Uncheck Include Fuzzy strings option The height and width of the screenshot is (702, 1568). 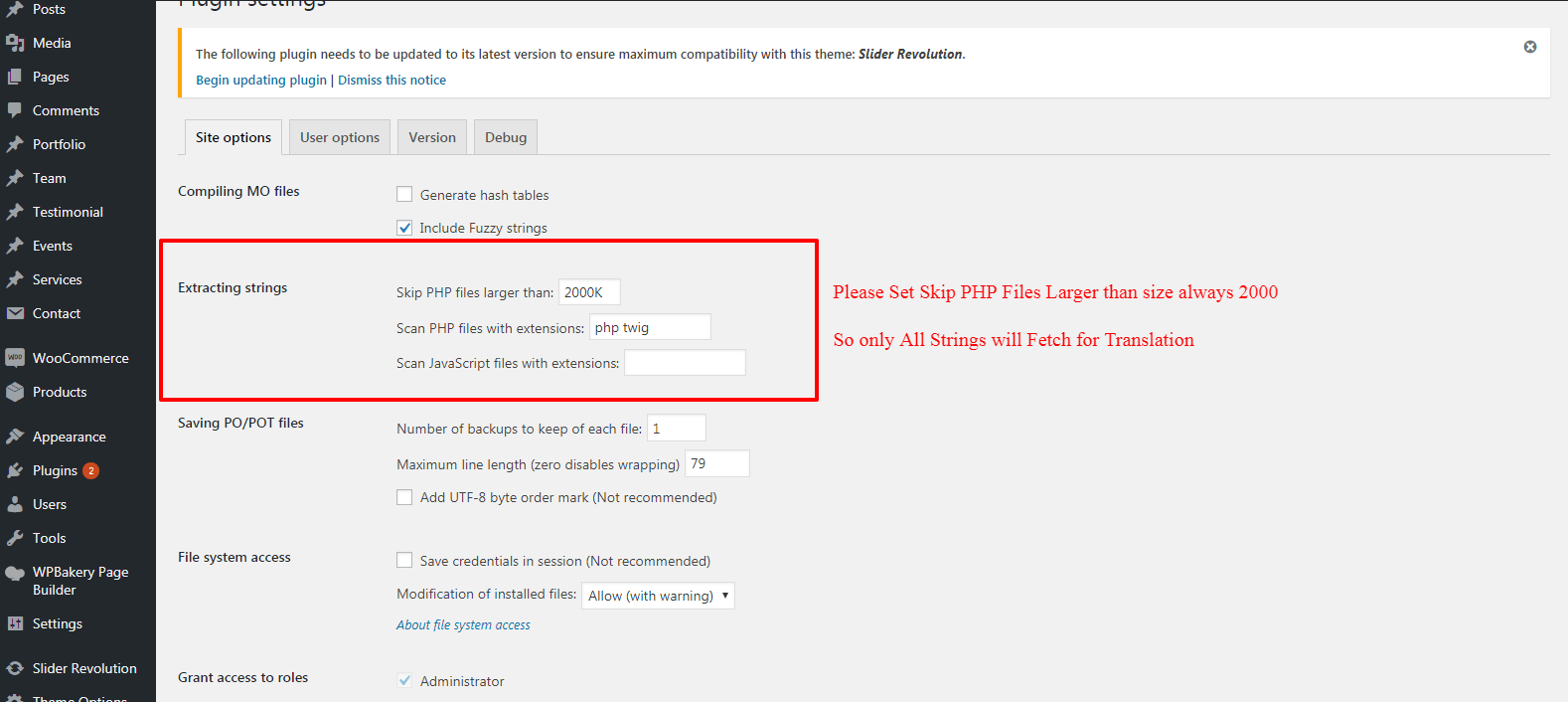click(404, 228)
